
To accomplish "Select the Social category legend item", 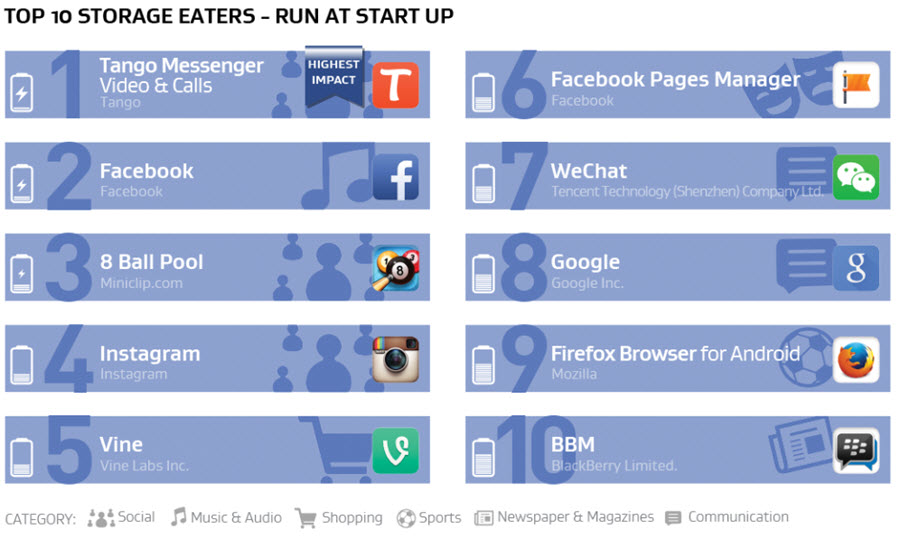I will point(121,517).
